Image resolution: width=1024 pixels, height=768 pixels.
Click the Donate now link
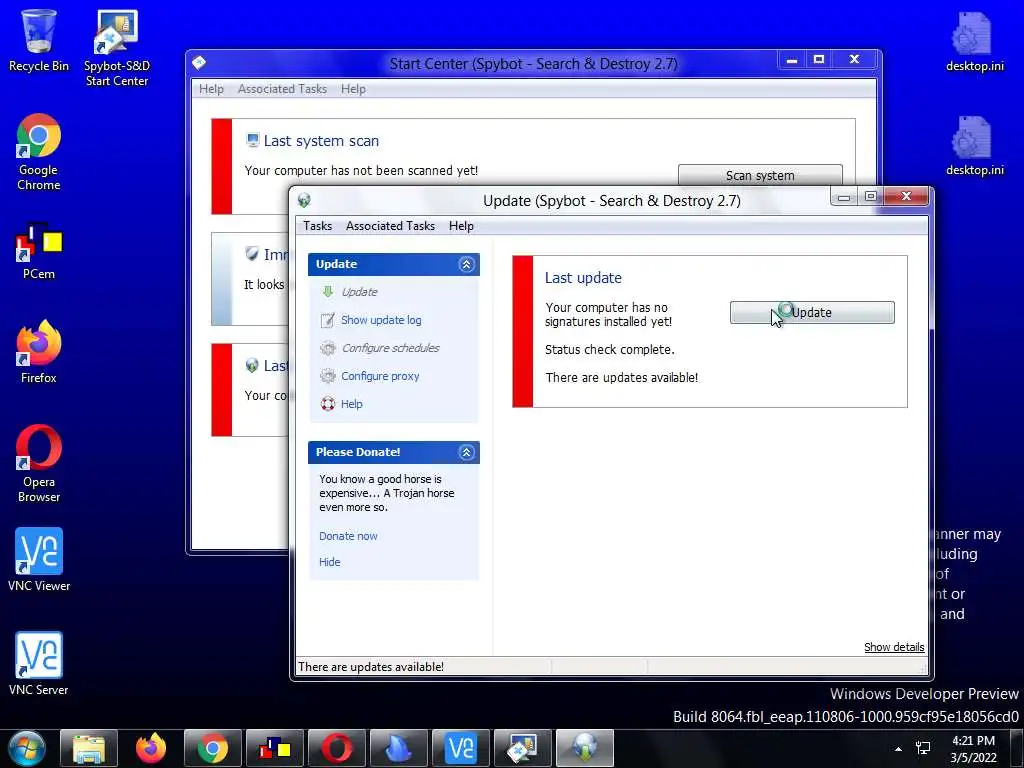click(x=348, y=536)
